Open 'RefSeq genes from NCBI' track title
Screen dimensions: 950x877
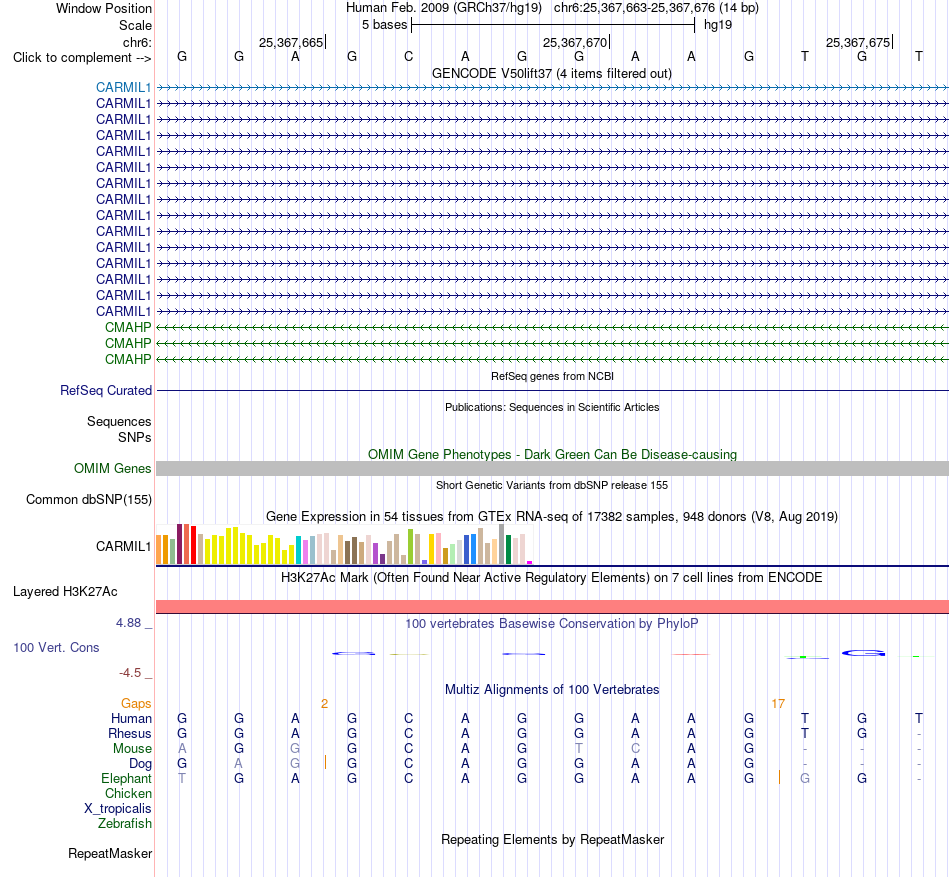click(552, 376)
